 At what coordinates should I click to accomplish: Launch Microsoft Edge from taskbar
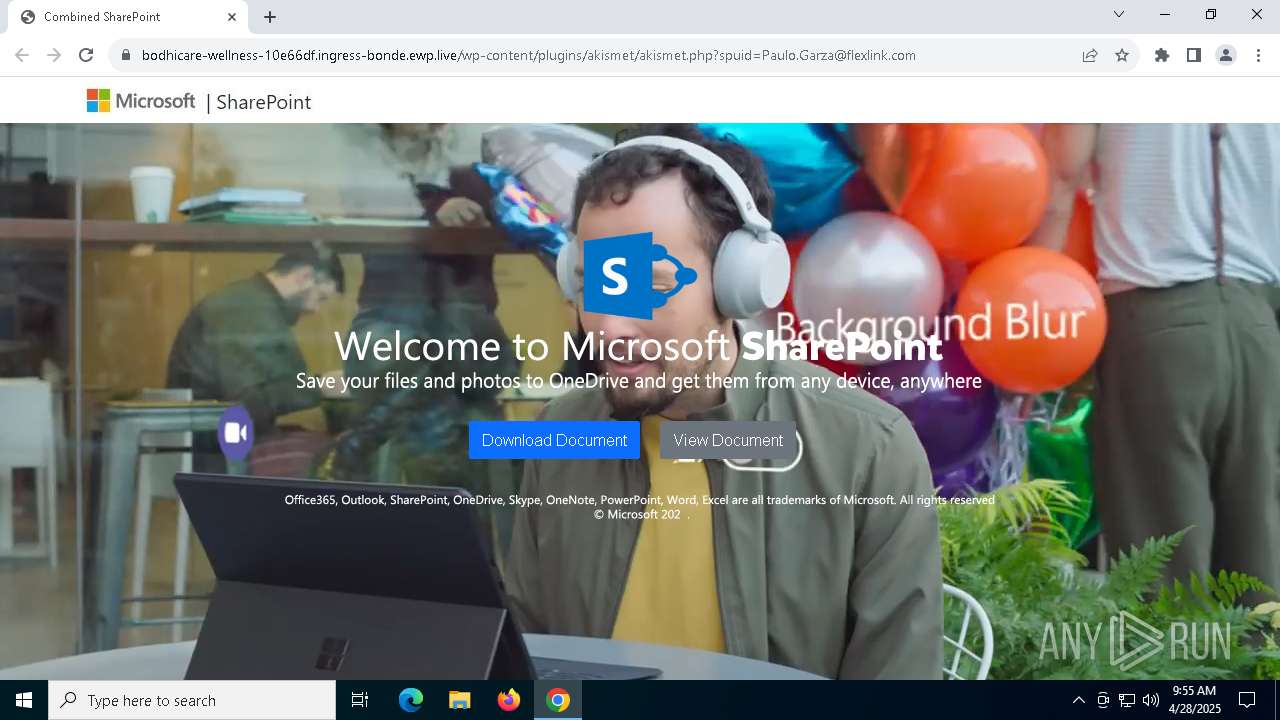point(411,700)
